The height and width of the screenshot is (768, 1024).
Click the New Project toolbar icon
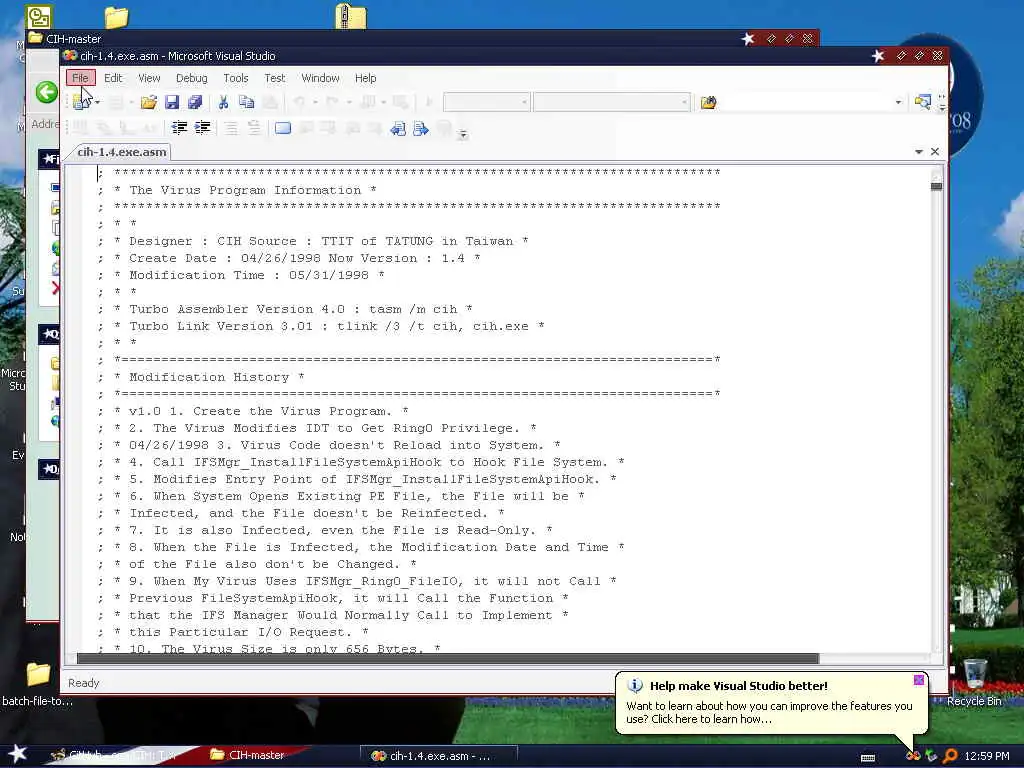tap(81, 102)
